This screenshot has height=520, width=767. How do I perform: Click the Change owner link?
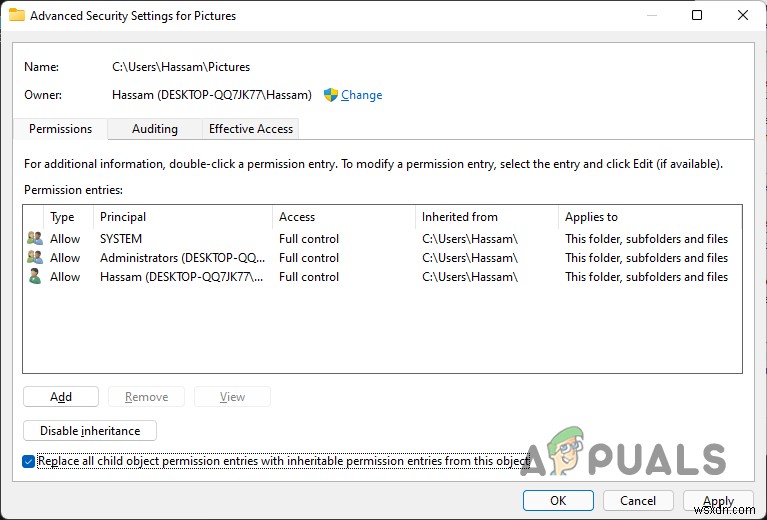coord(361,95)
